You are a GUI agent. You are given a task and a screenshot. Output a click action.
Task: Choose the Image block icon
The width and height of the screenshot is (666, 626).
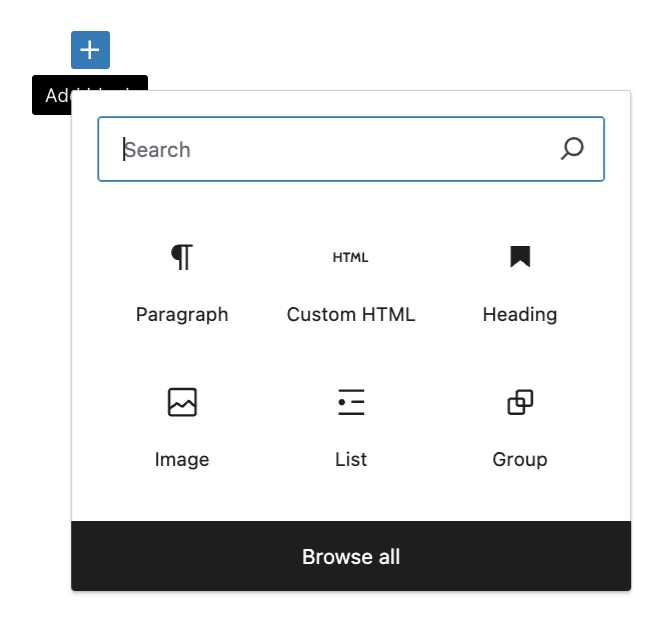point(182,402)
